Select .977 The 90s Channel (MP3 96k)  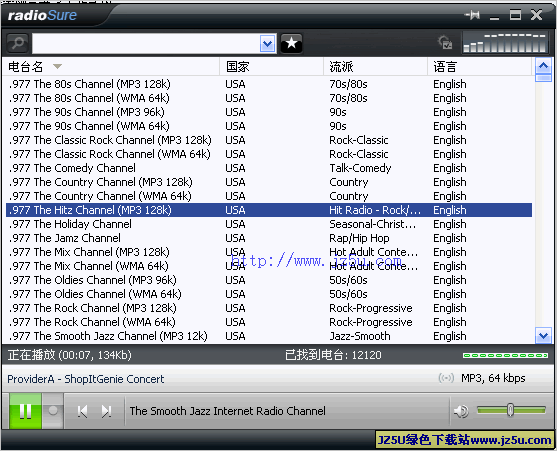click(x=269, y=112)
